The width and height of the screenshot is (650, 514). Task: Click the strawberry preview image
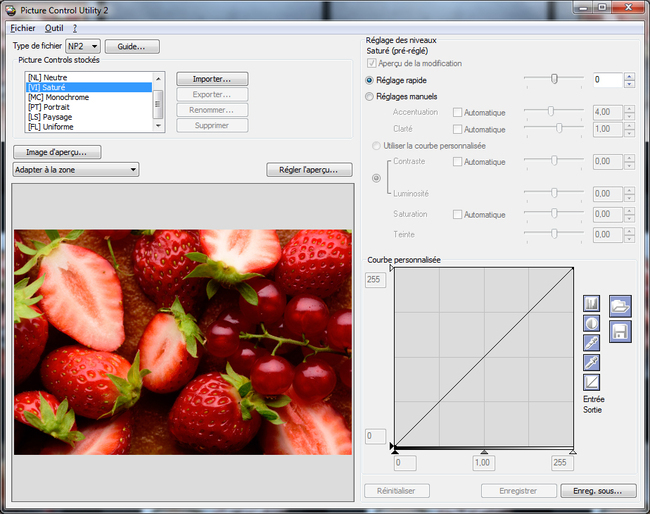coord(183,342)
